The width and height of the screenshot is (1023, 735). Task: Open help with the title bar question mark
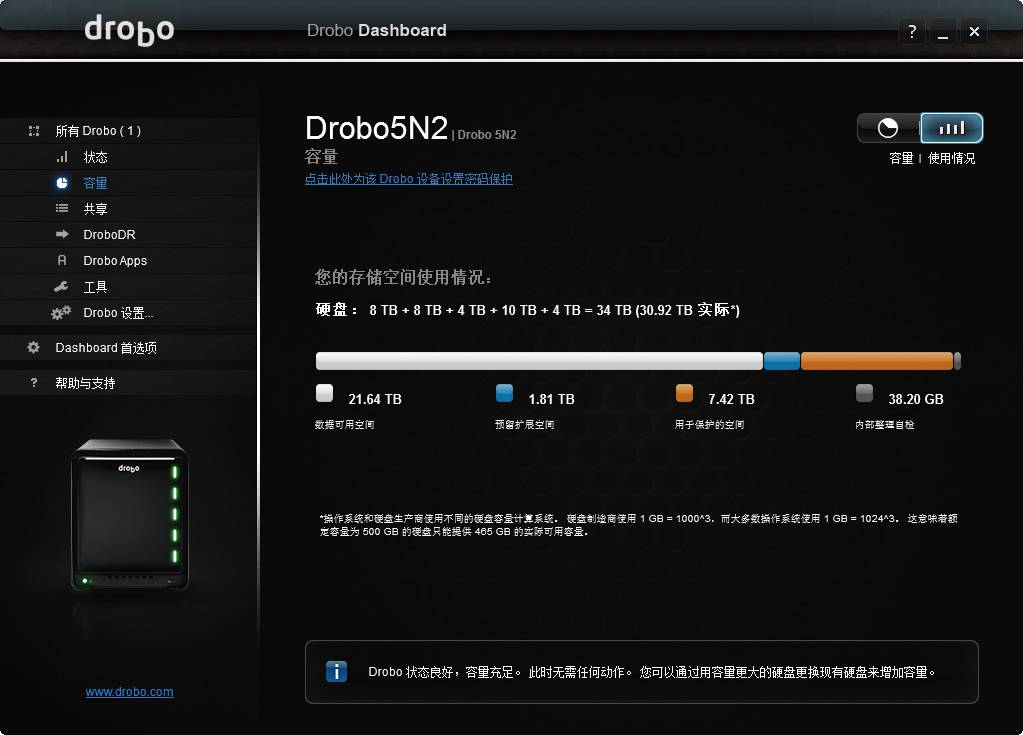pos(912,31)
